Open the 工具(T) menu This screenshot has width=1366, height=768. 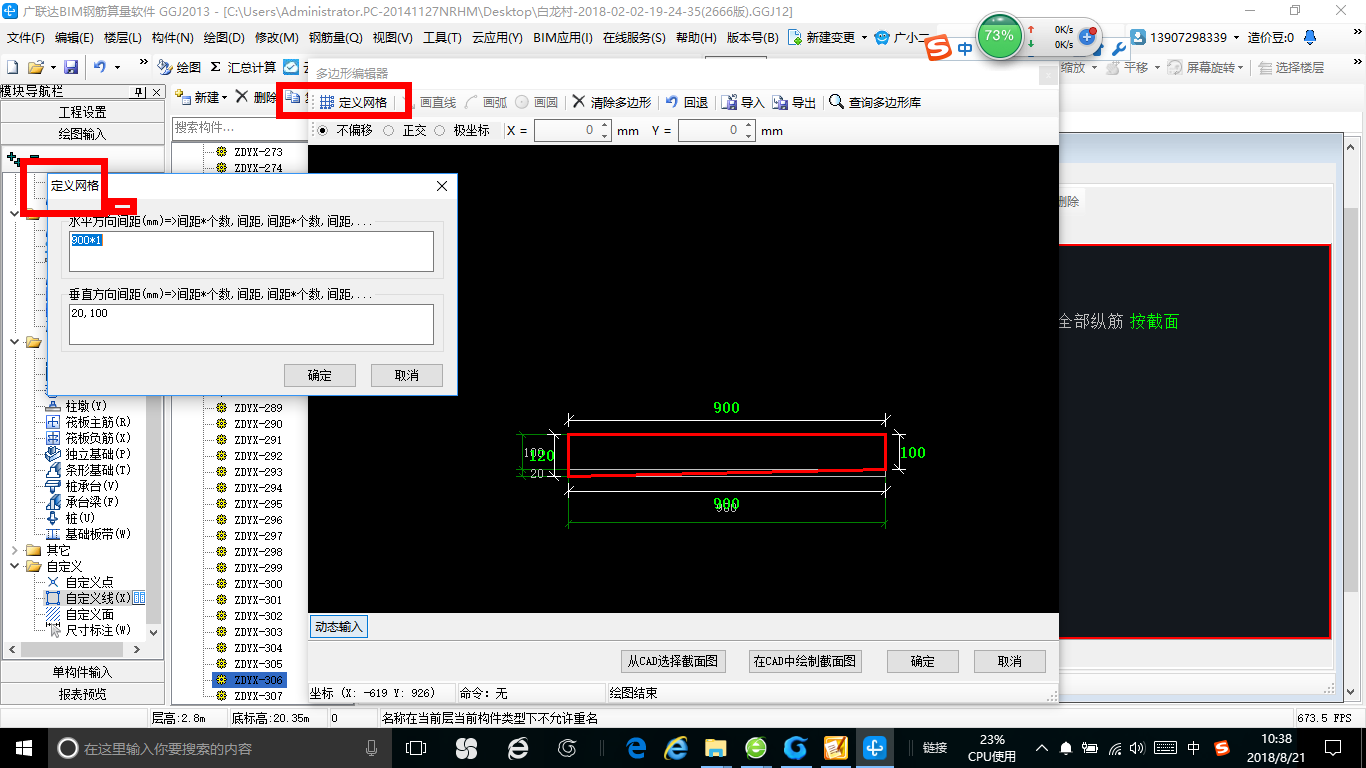click(x=442, y=38)
